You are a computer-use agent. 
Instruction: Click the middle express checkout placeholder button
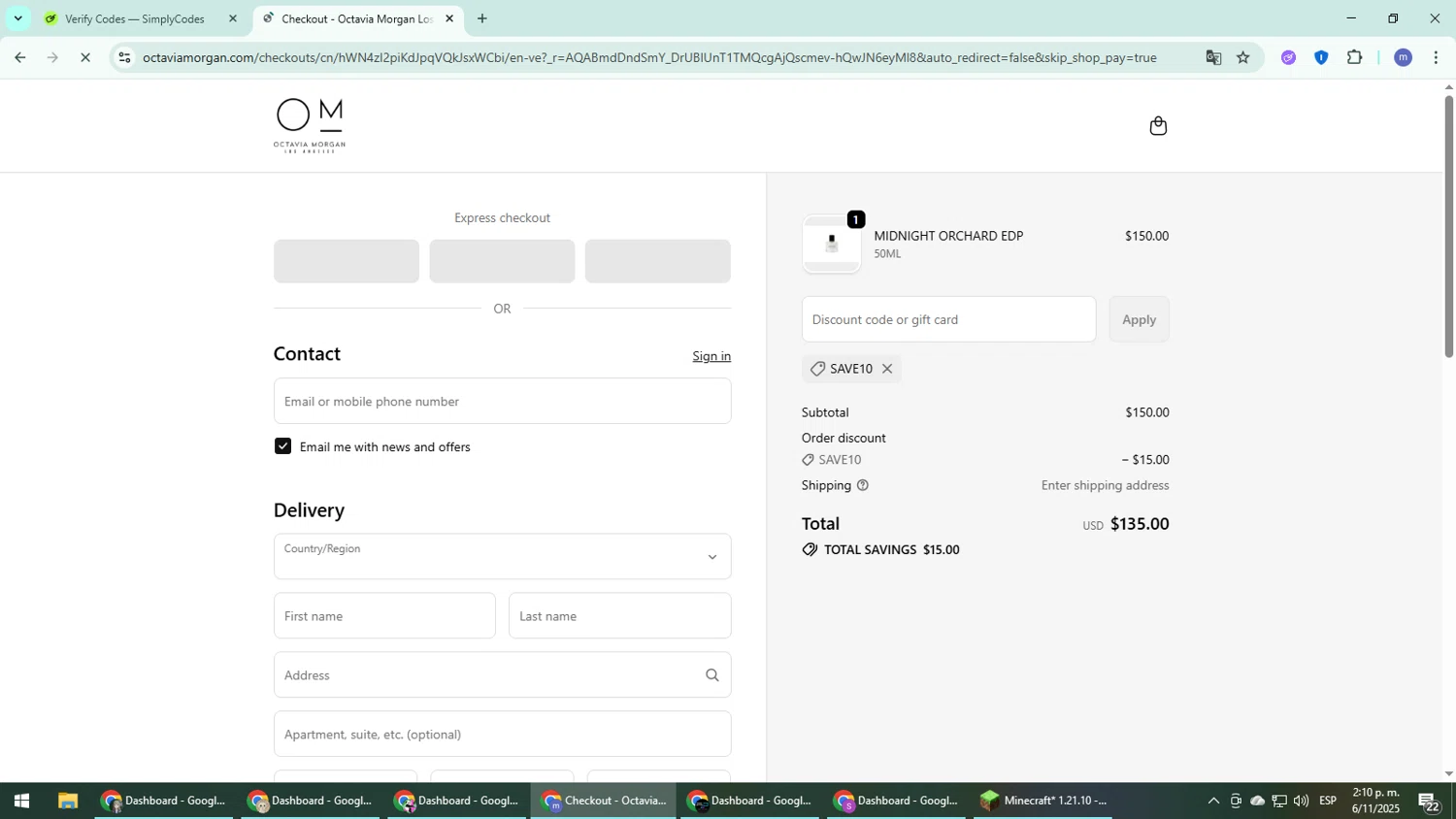502,261
